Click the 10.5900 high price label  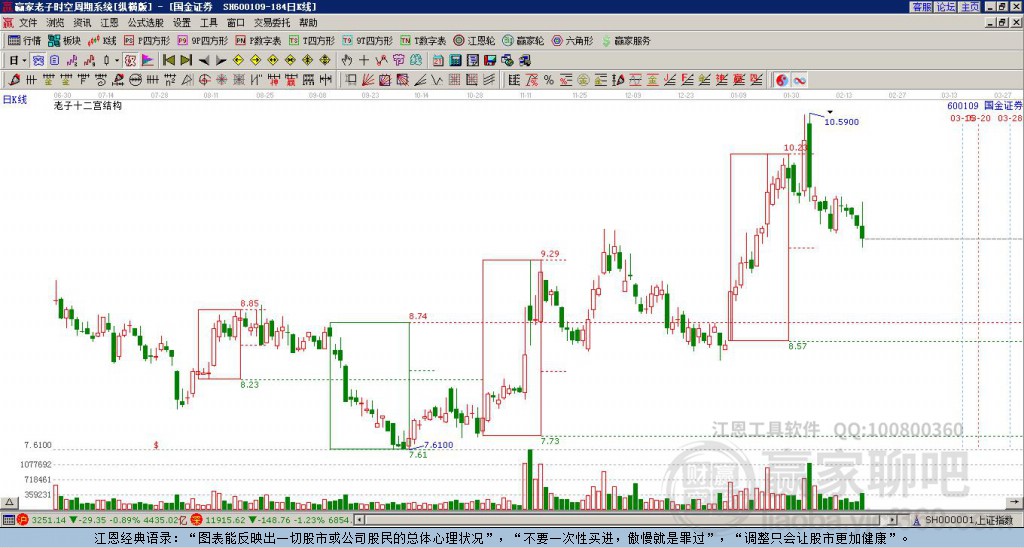pos(841,122)
